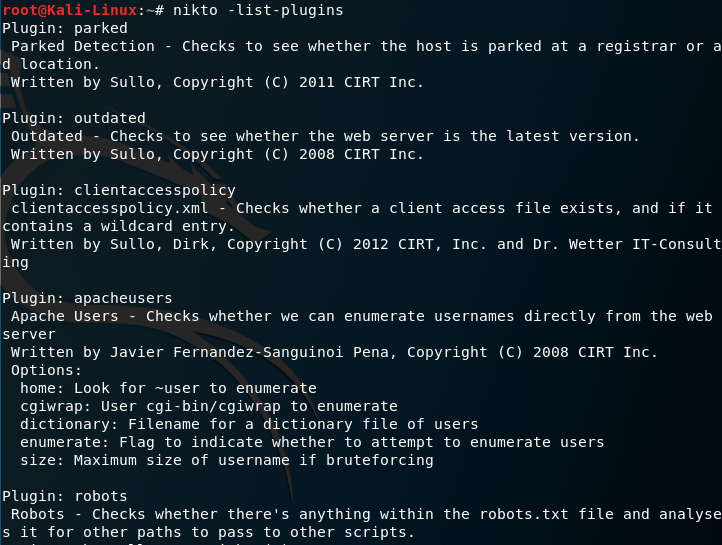The image size is (722, 545).
Task: Click the 2011 CIRT Inc. copyright line
Action: click(218, 82)
